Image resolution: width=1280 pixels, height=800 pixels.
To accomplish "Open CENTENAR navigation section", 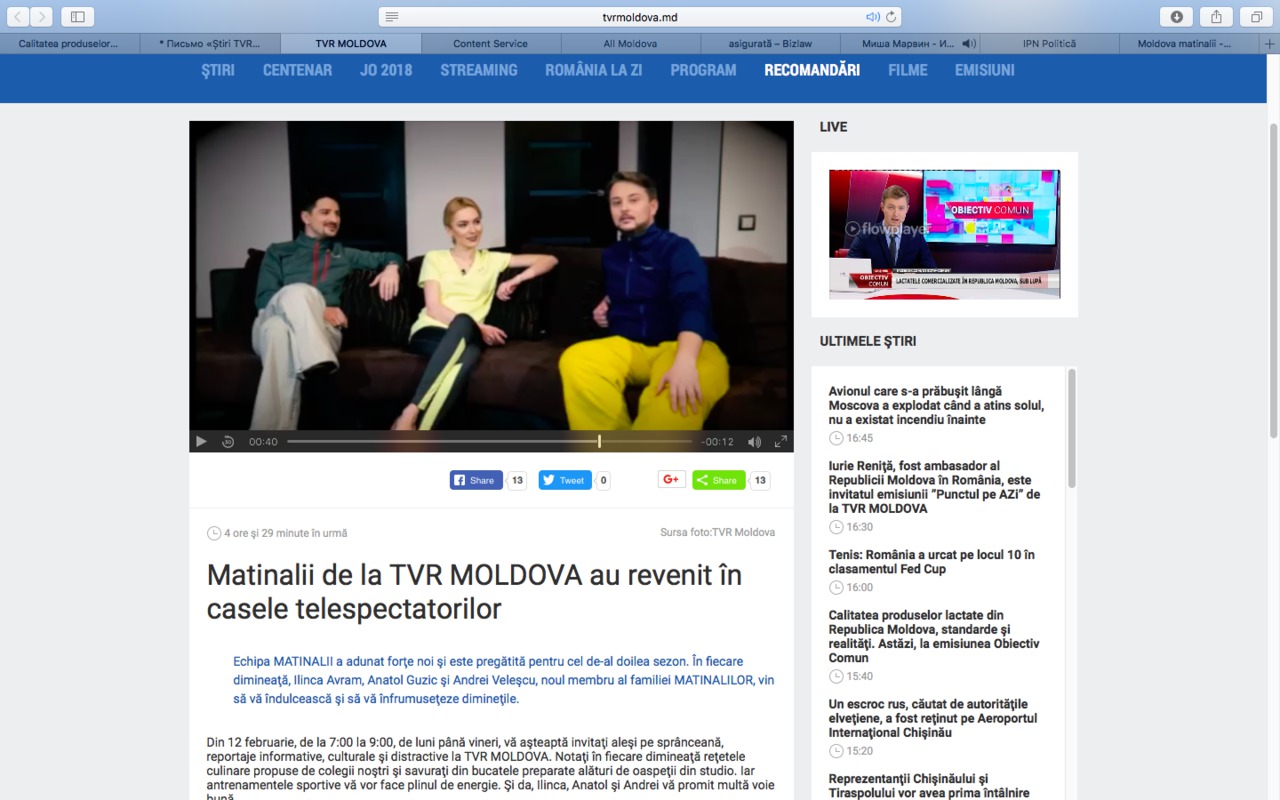I will [297, 70].
